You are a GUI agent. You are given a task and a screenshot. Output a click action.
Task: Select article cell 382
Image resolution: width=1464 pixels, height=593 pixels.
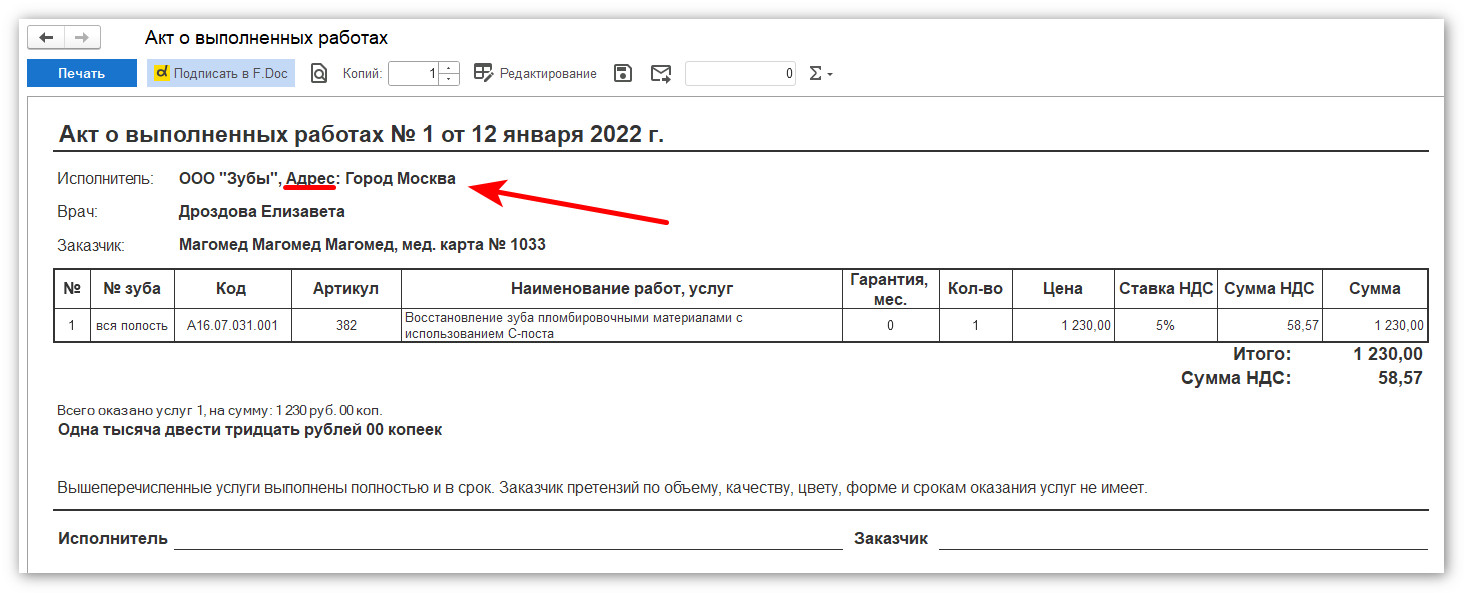(346, 325)
